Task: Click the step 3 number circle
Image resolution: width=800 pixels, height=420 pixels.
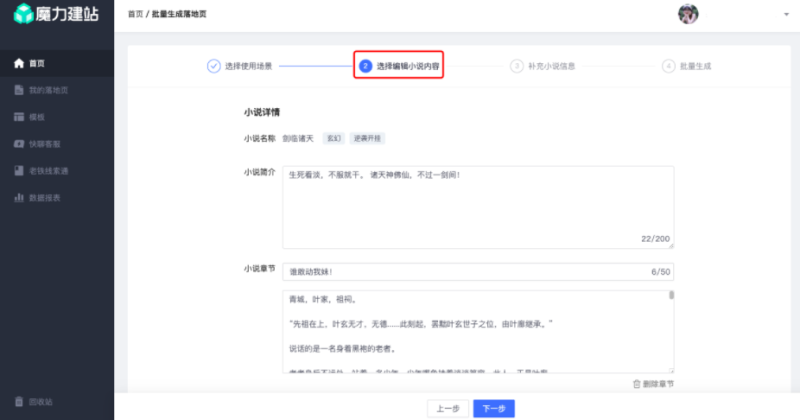Action: coord(517,66)
